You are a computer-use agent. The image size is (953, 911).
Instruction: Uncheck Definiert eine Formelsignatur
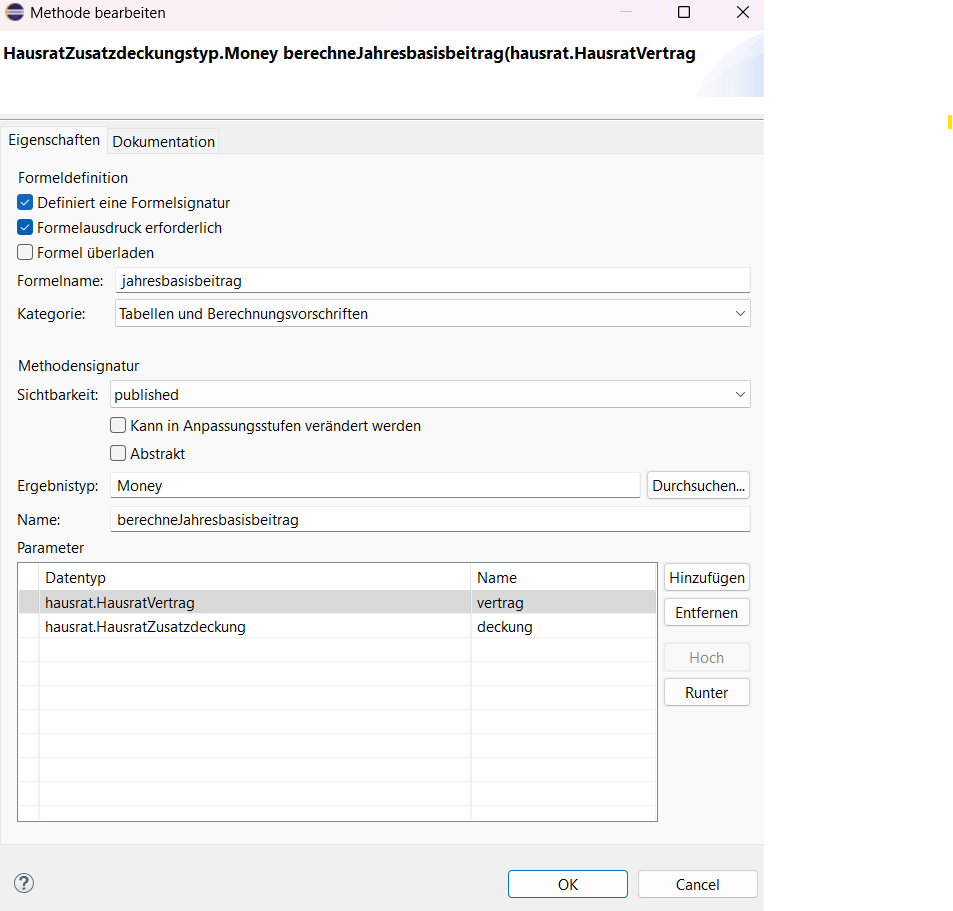pos(24,202)
